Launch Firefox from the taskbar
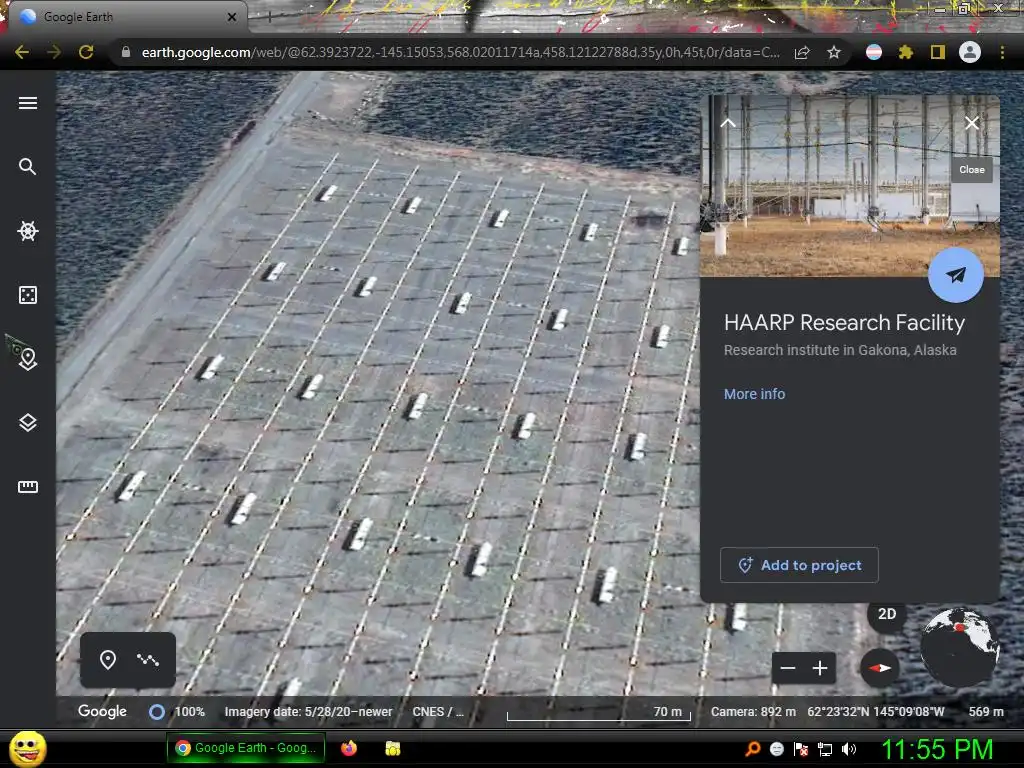This screenshot has width=1024, height=768. point(349,748)
